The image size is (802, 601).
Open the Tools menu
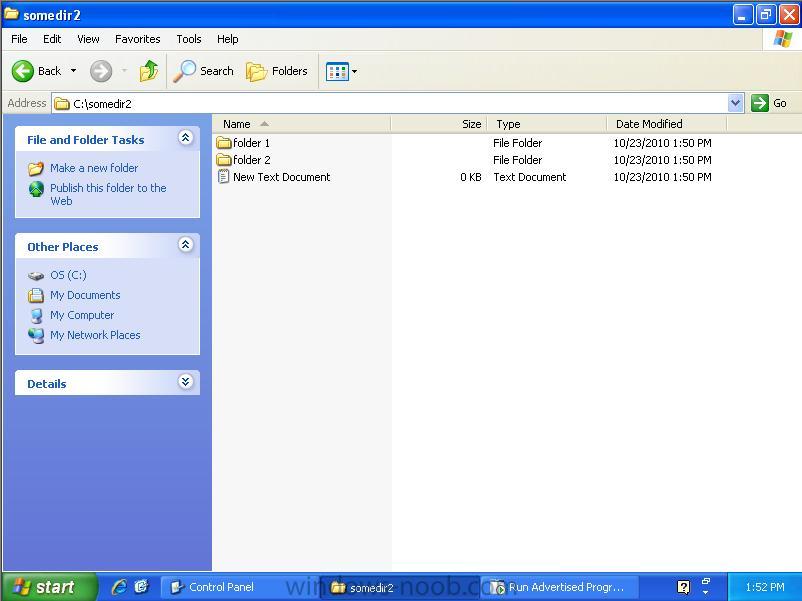point(189,39)
